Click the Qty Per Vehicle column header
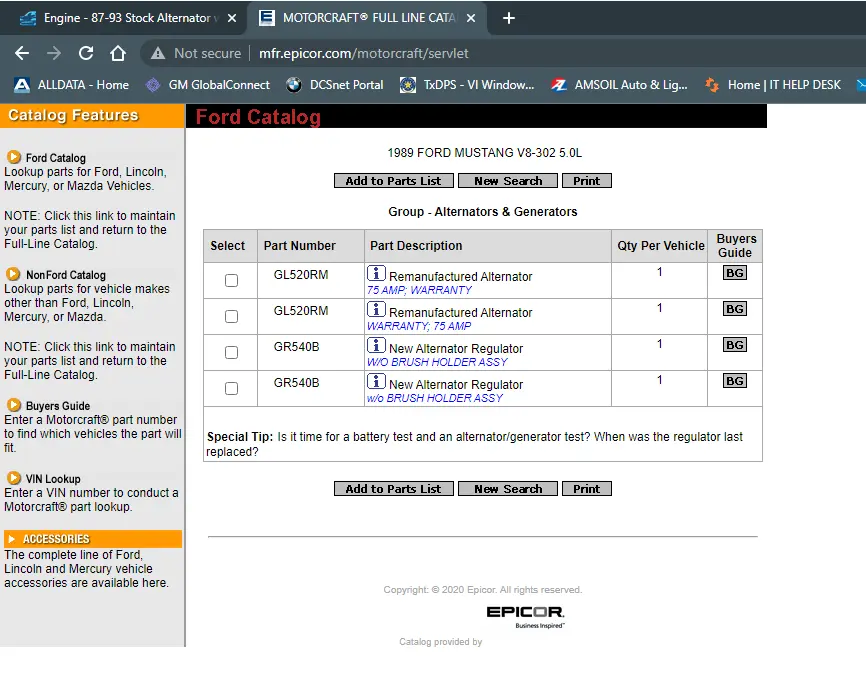 tap(661, 246)
